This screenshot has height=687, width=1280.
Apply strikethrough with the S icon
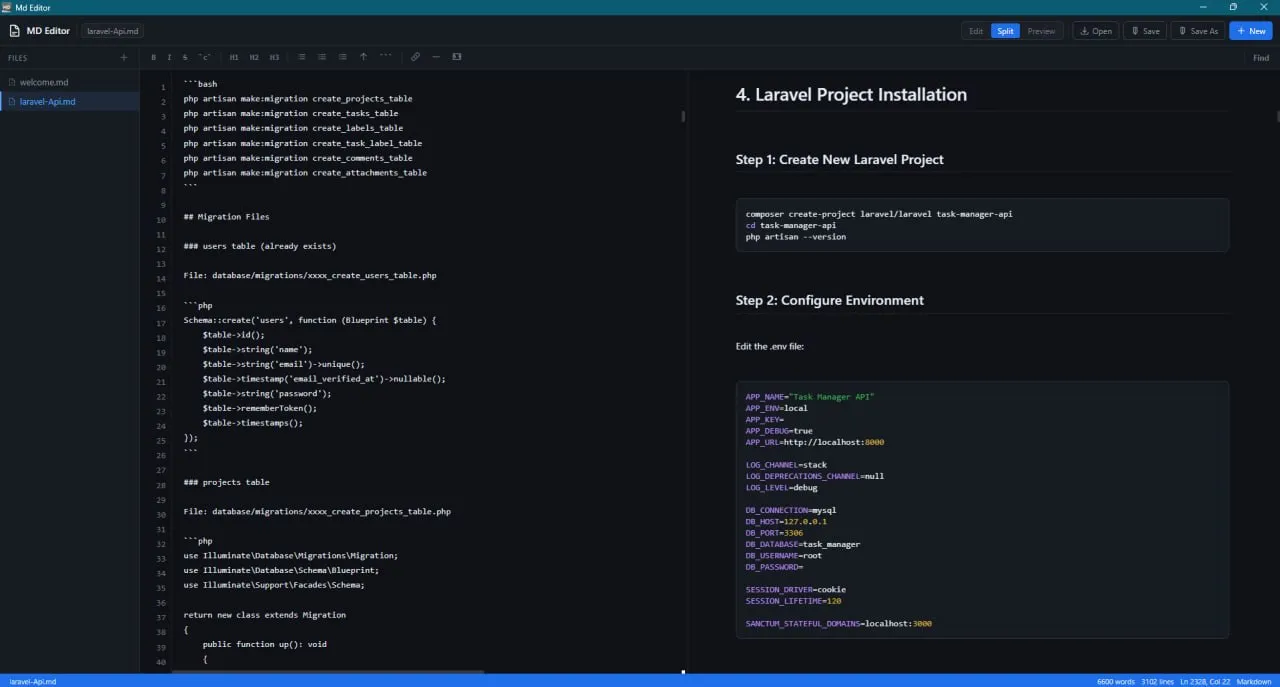pyautogui.click(x=185, y=57)
